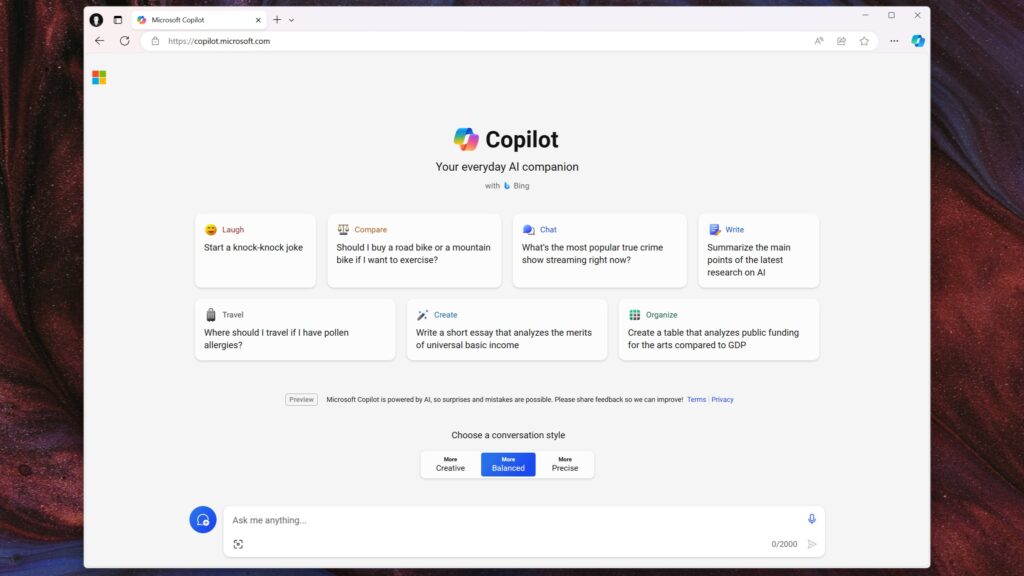Select the More Balanced conversation style
The image size is (1024, 576).
(x=507, y=464)
